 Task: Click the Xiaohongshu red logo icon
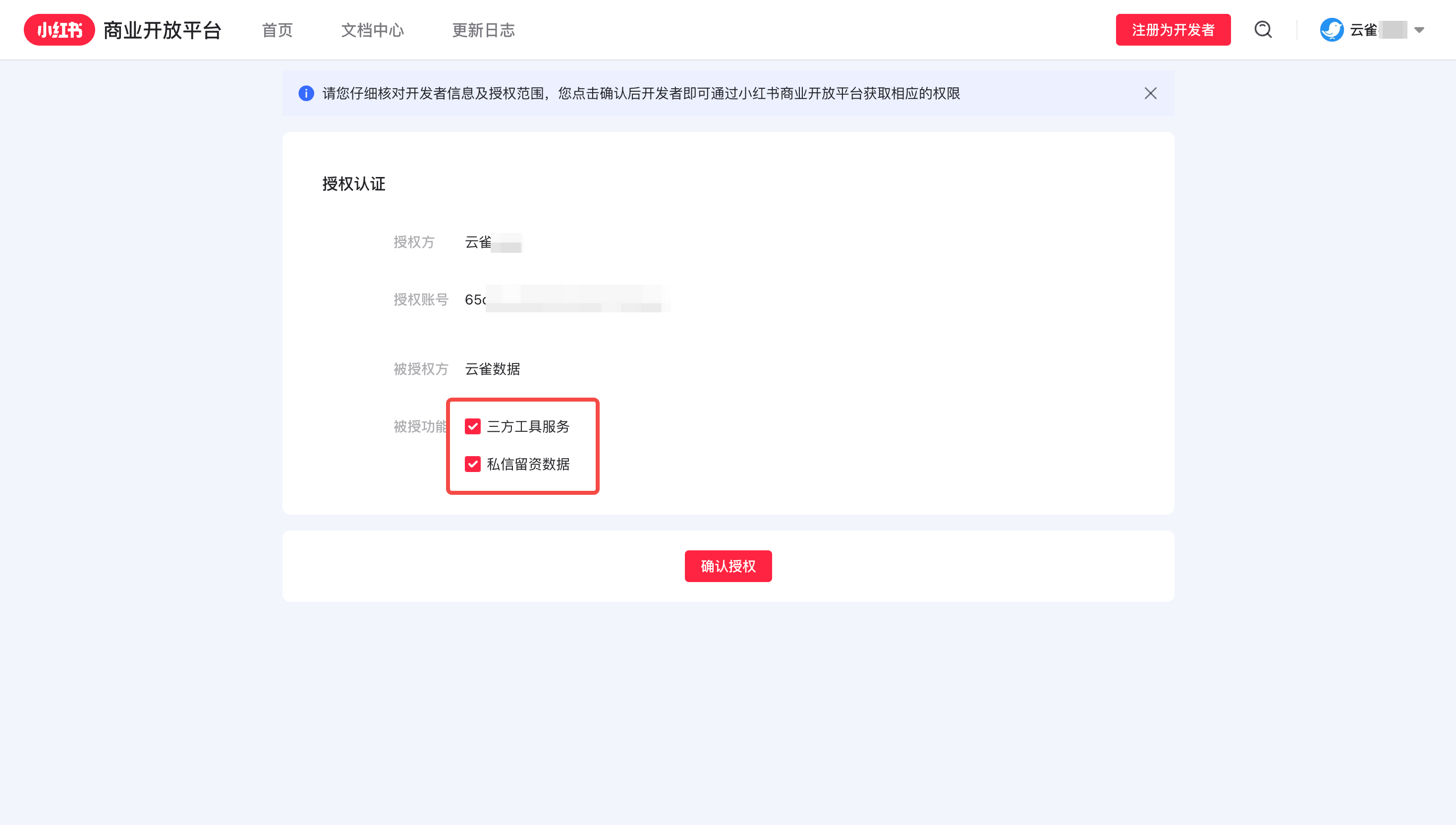59,29
